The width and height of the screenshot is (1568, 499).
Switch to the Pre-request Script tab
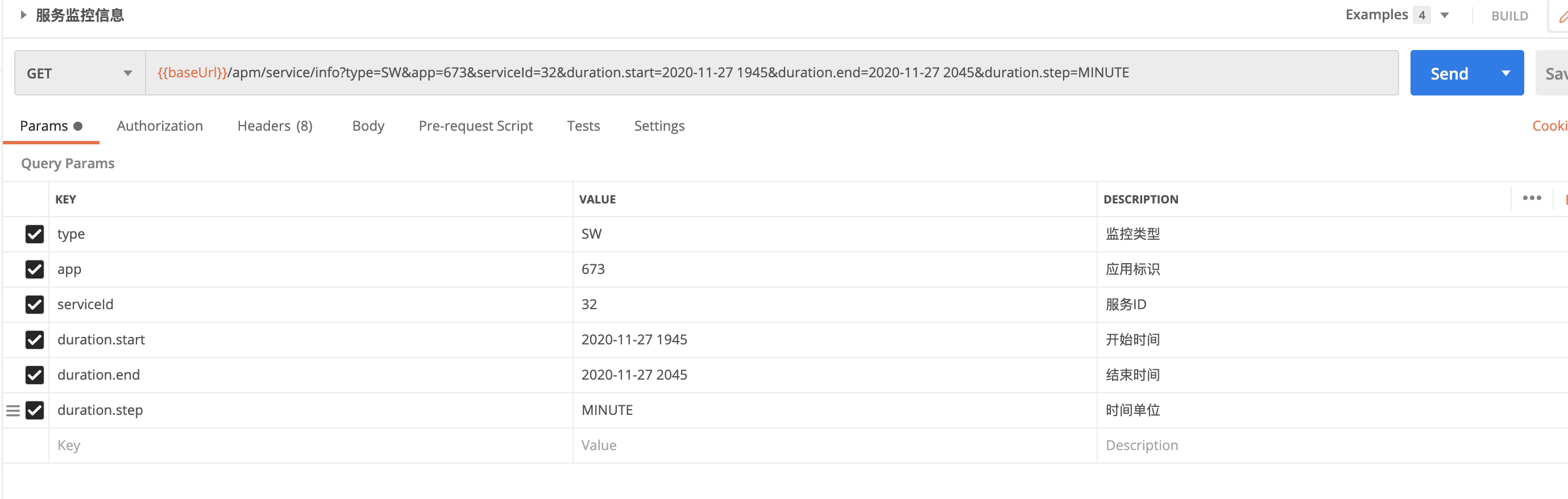(x=475, y=126)
